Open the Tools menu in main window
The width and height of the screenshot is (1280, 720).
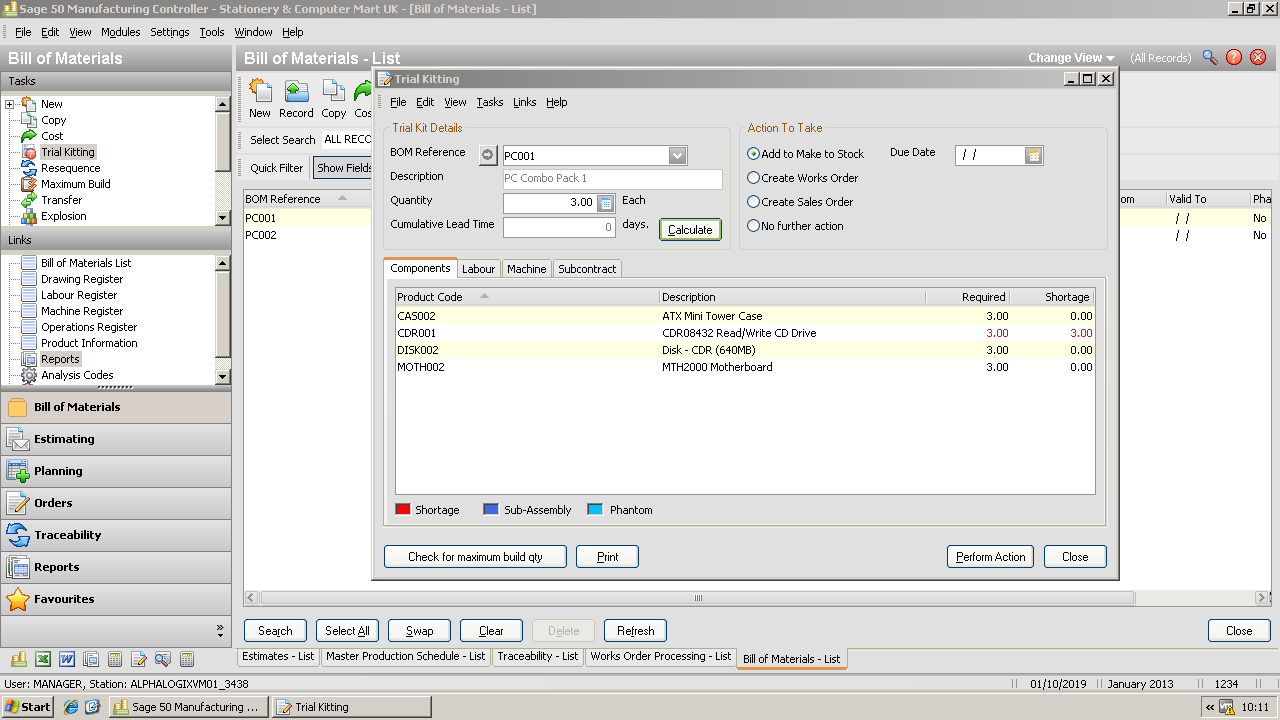[x=212, y=32]
